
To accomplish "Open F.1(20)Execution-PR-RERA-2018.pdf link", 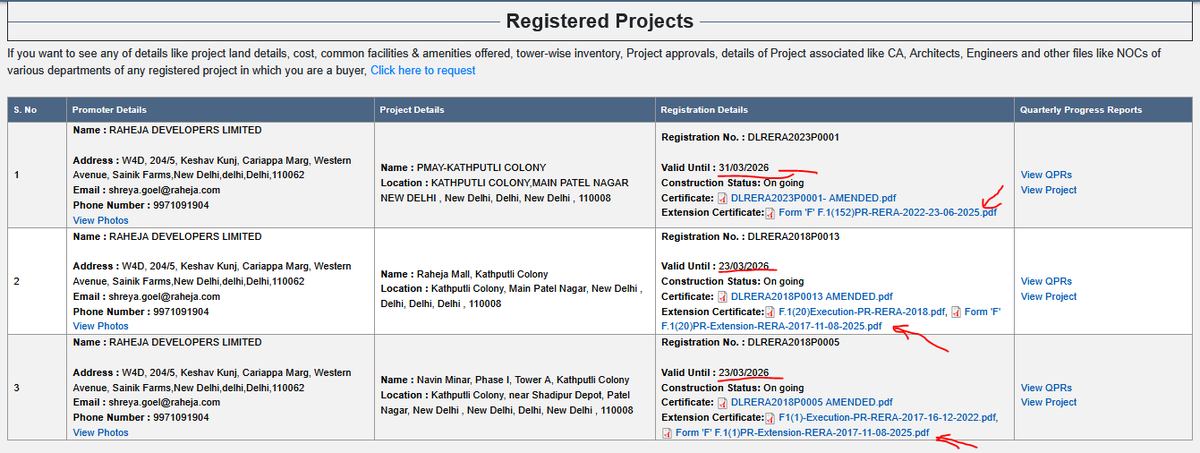I will (x=862, y=311).
